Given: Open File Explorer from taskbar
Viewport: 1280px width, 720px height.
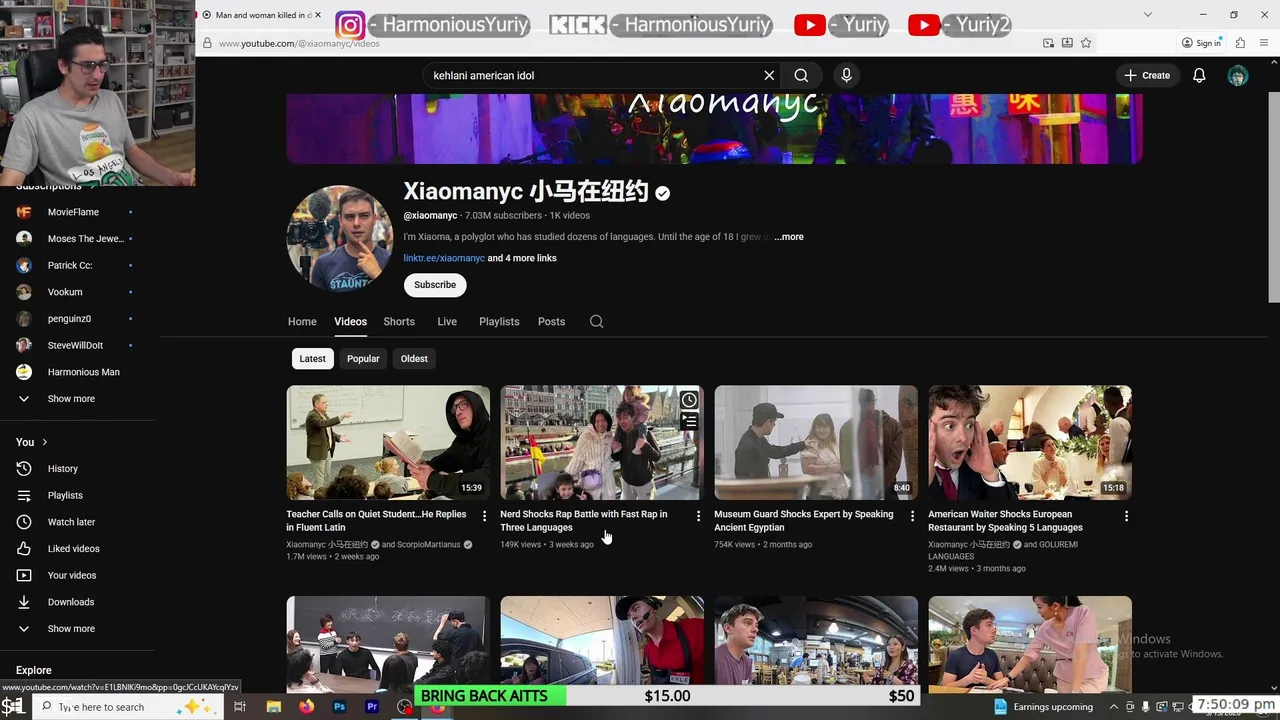Looking at the screenshot, I should pyautogui.click(x=273, y=707).
